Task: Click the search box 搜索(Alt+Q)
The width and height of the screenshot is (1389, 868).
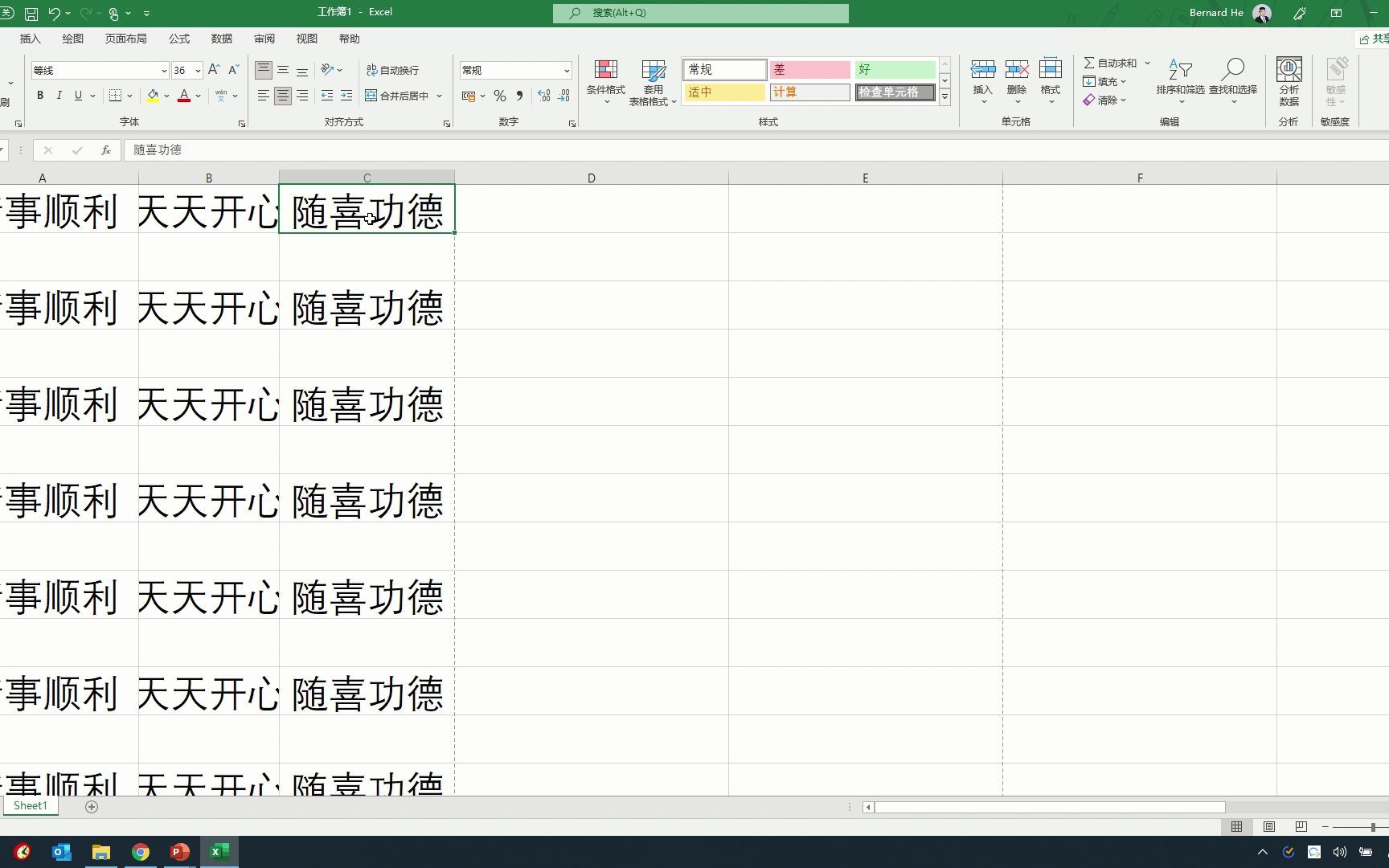Action: click(x=701, y=13)
